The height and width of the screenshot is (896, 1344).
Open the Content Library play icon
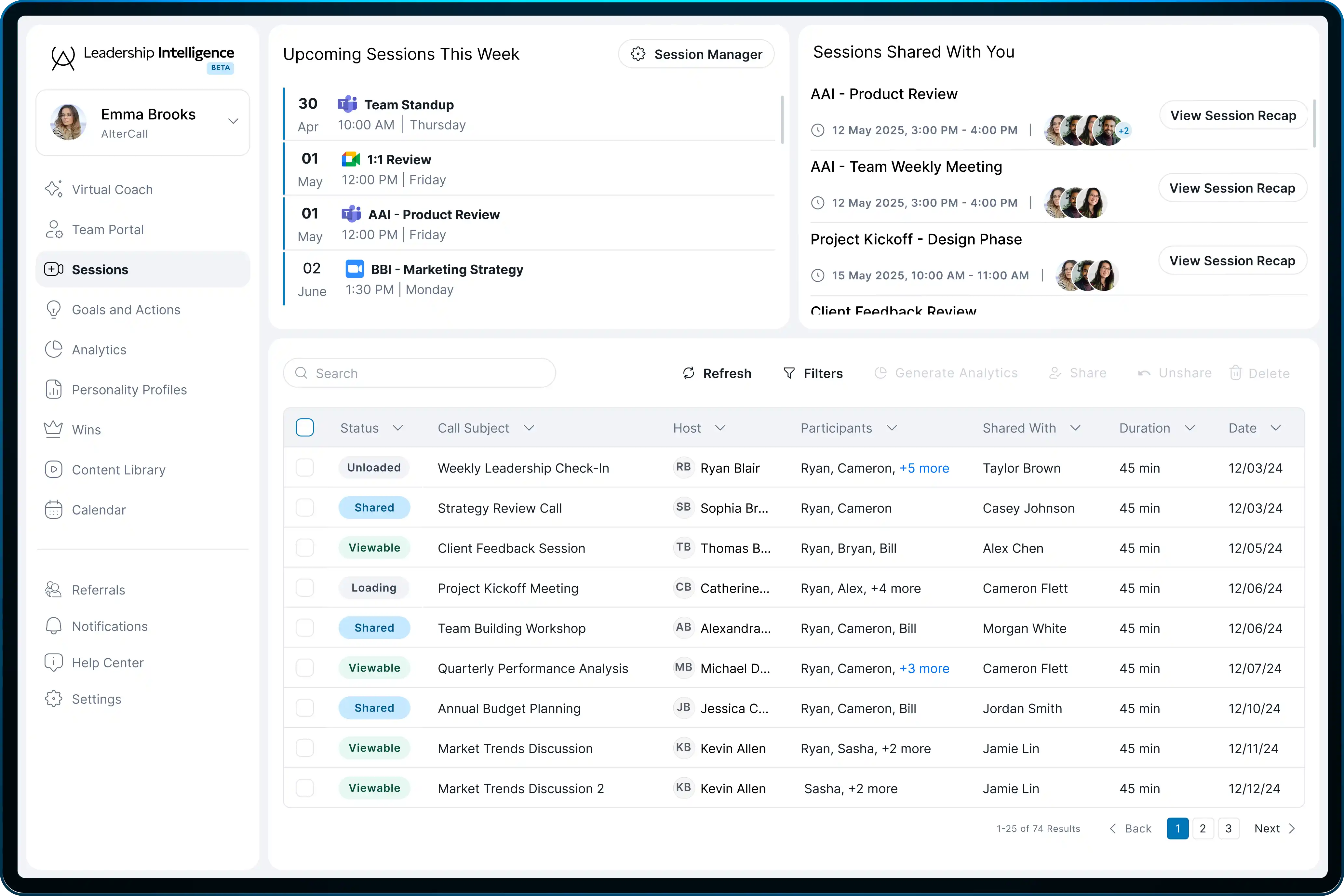click(x=54, y=470)
